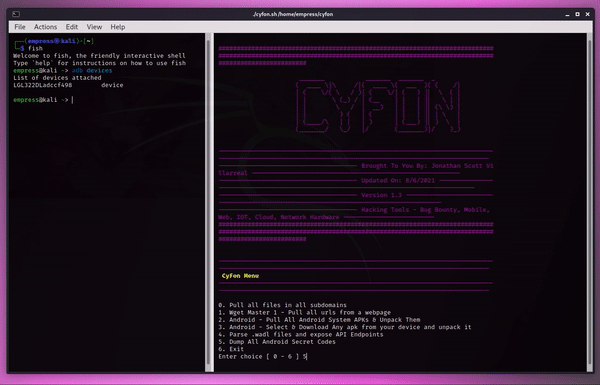
Task: Click option "0. Pull all files in all subdomains"
Action: tap(282, 305)
